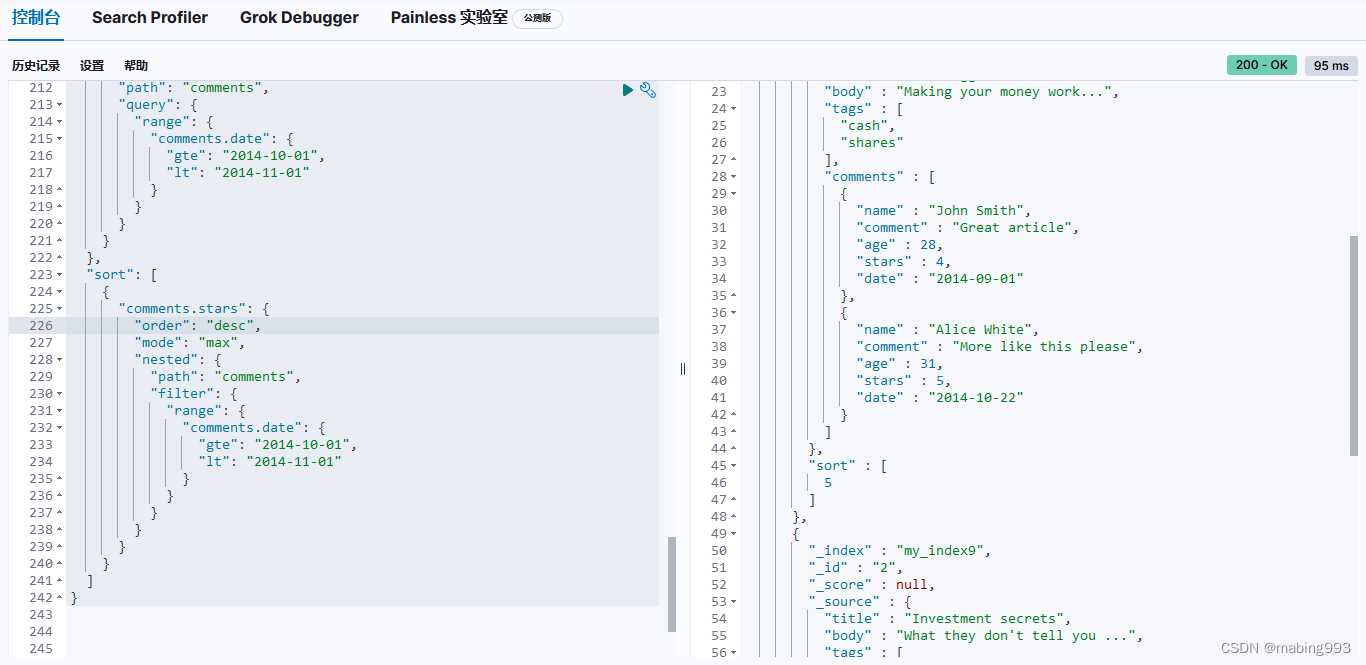Click the request editor scrollbar thumb
Viewport: 1366px width, 665px height.
[x=672, y=584]
